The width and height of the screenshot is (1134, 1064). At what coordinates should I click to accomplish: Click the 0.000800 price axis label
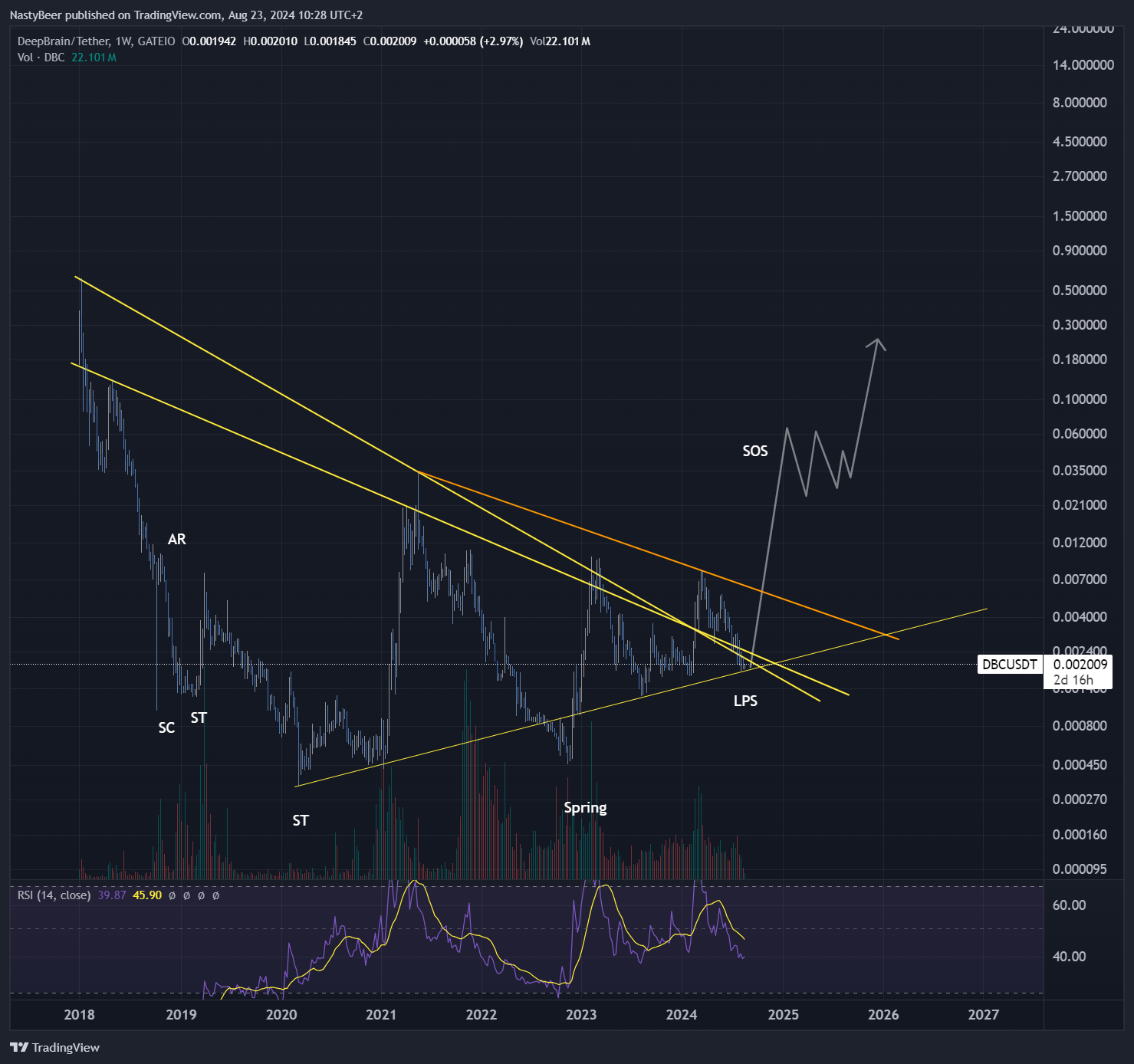pyautogui.click(x=1080, y=726)
